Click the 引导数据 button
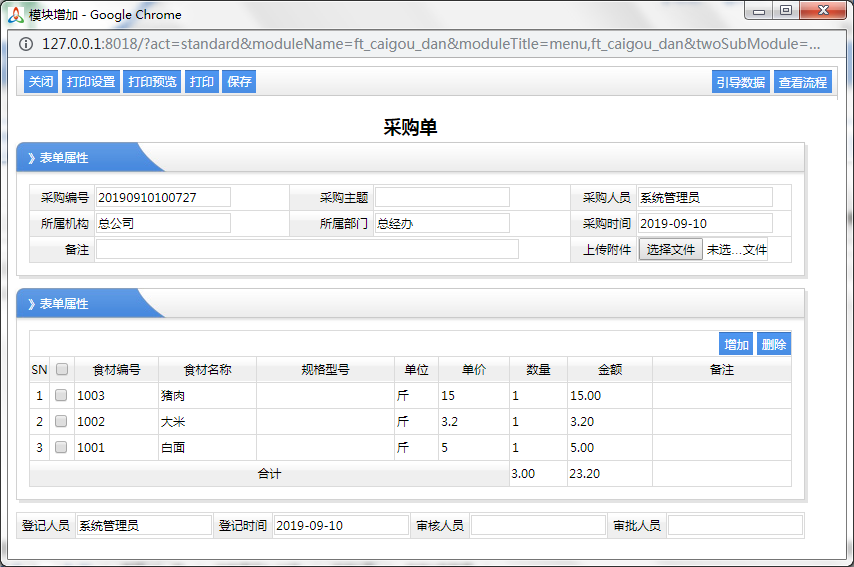This screenshot has height=567, width=854. (x=741, y=83)
